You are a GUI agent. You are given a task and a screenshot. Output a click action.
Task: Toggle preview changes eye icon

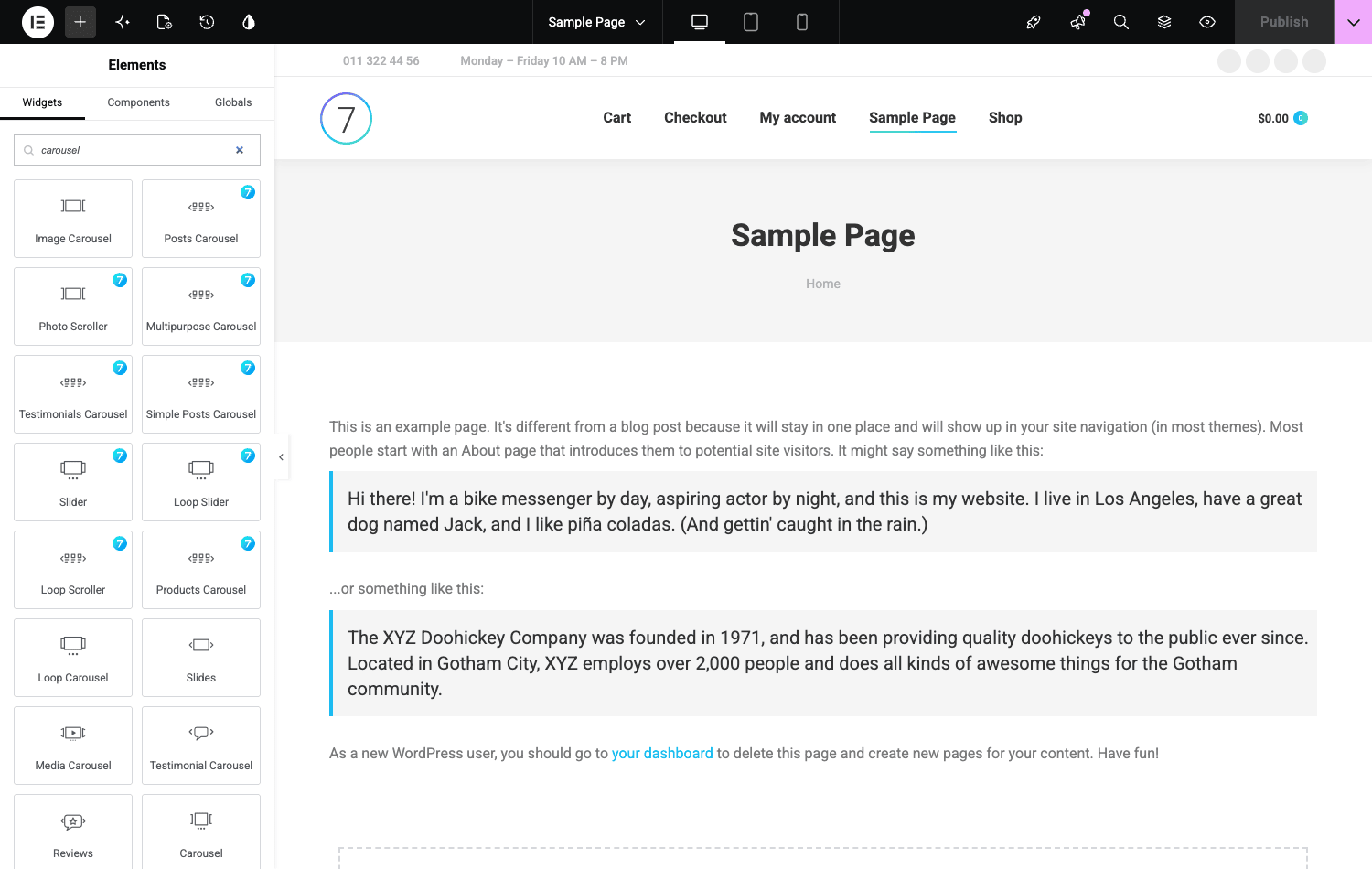[x=1207, y=22]
